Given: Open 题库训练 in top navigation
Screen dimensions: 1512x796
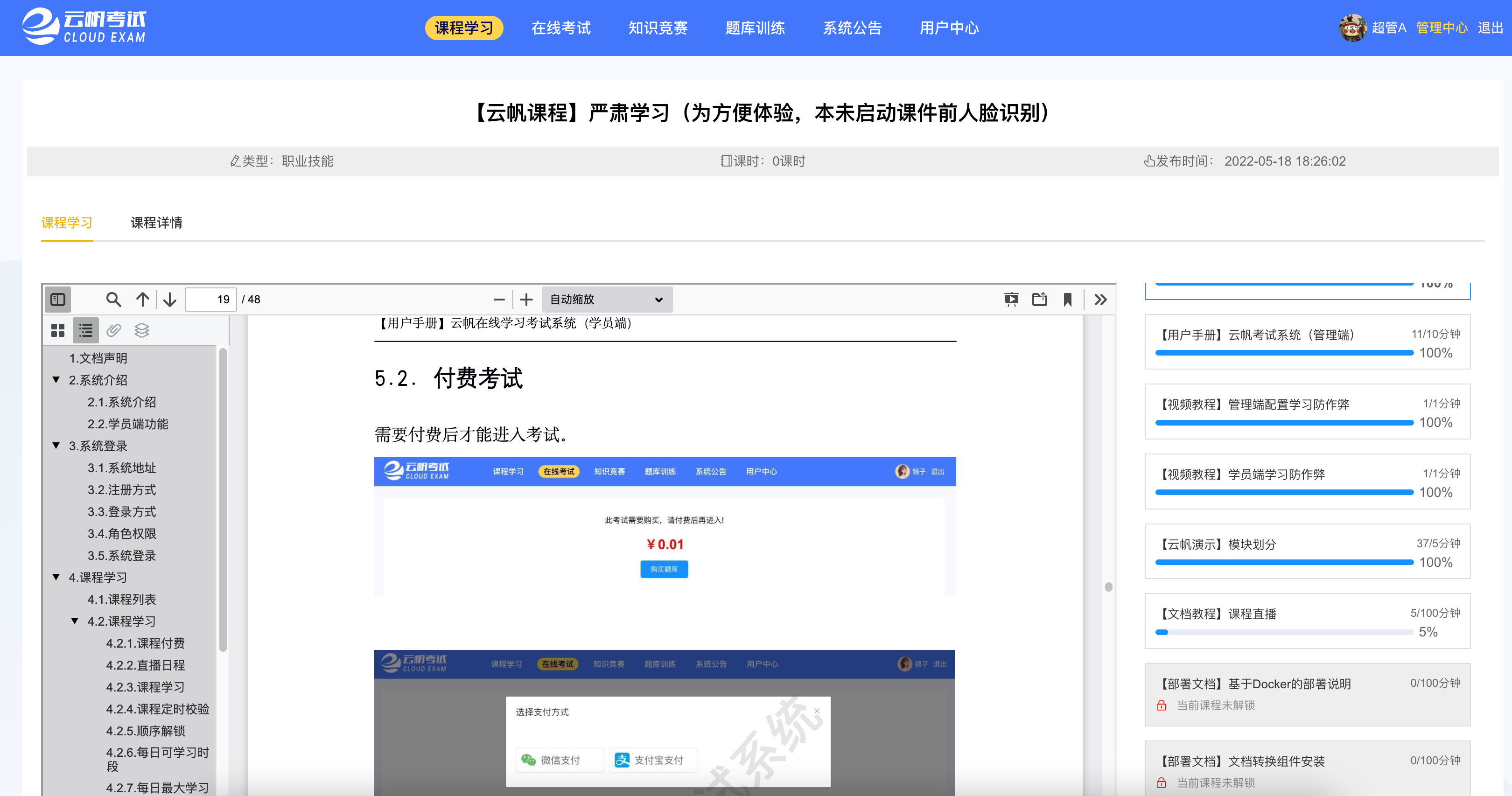Looking at the screenshot, I should pos(755,28).
